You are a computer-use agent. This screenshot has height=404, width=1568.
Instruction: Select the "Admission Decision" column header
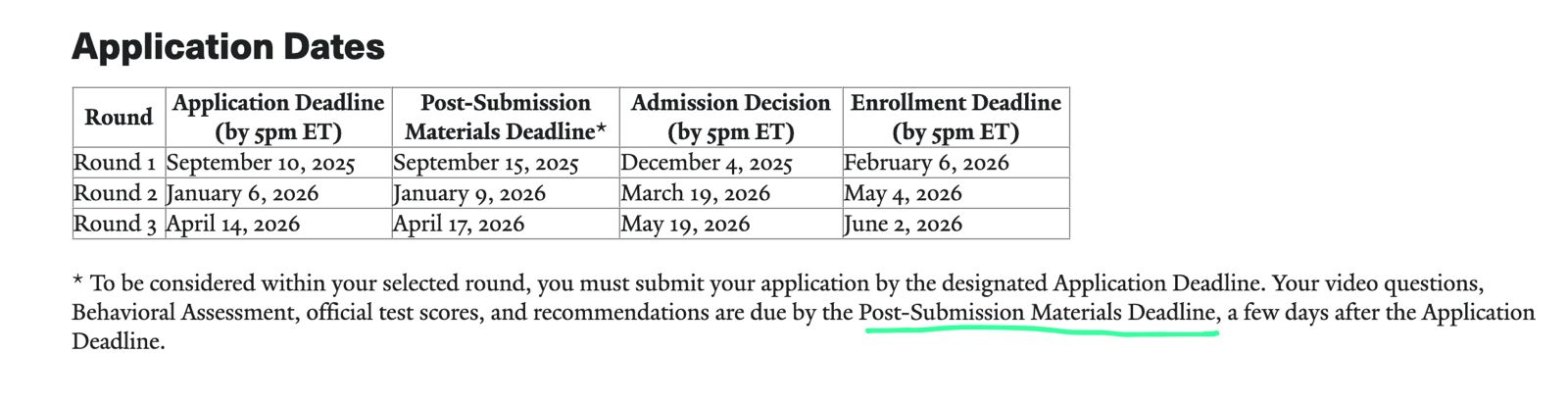730,117
